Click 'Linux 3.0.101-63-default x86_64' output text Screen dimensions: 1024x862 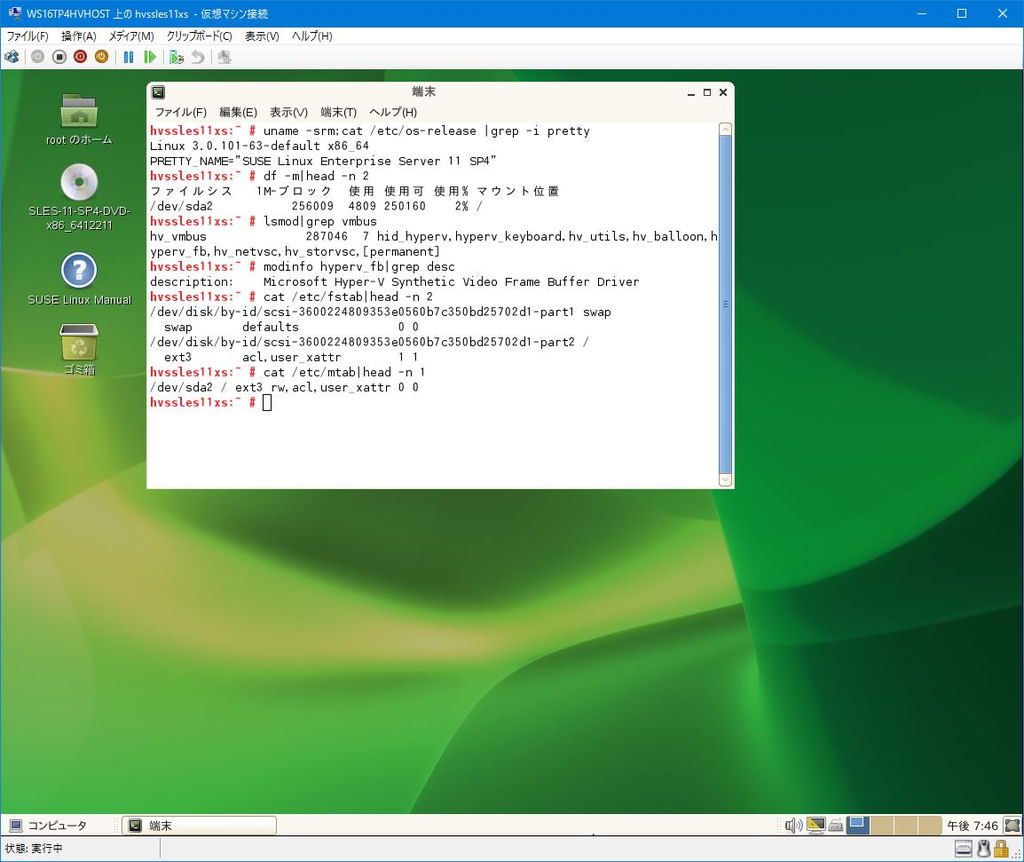point(259,146)
